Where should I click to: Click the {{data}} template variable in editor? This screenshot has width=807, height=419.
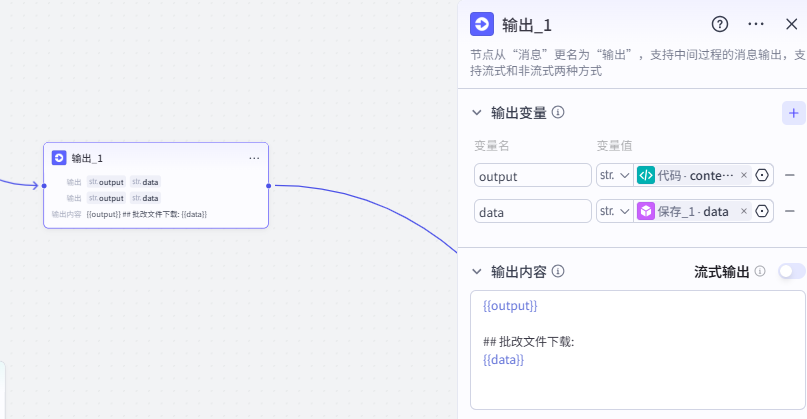pos(503,360)
